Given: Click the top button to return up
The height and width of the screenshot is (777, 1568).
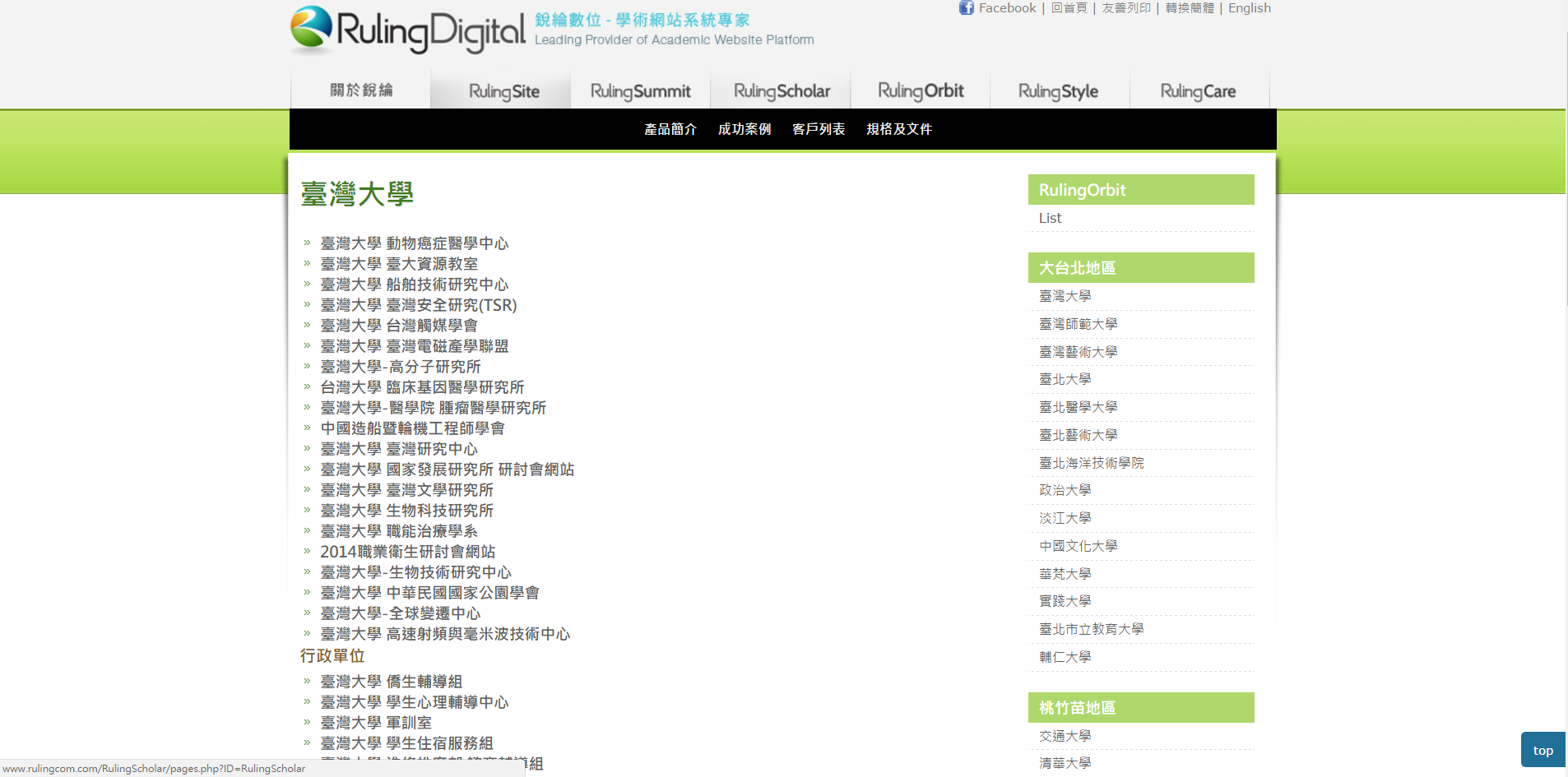Looking at the screenshot, I should click(x=1542, y=750).
